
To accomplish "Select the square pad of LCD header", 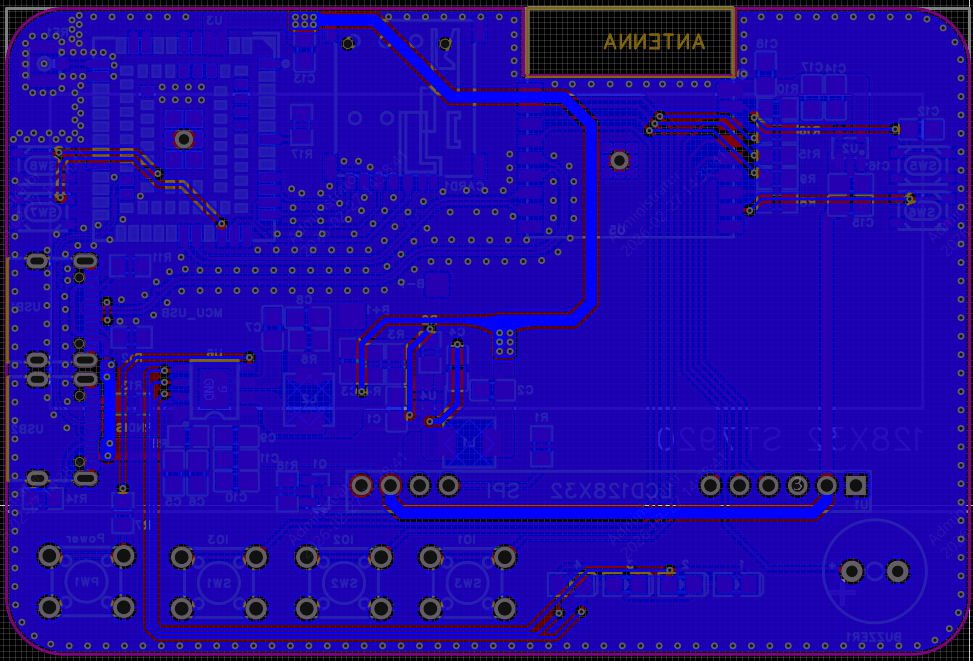I will (x=855, y=486).
